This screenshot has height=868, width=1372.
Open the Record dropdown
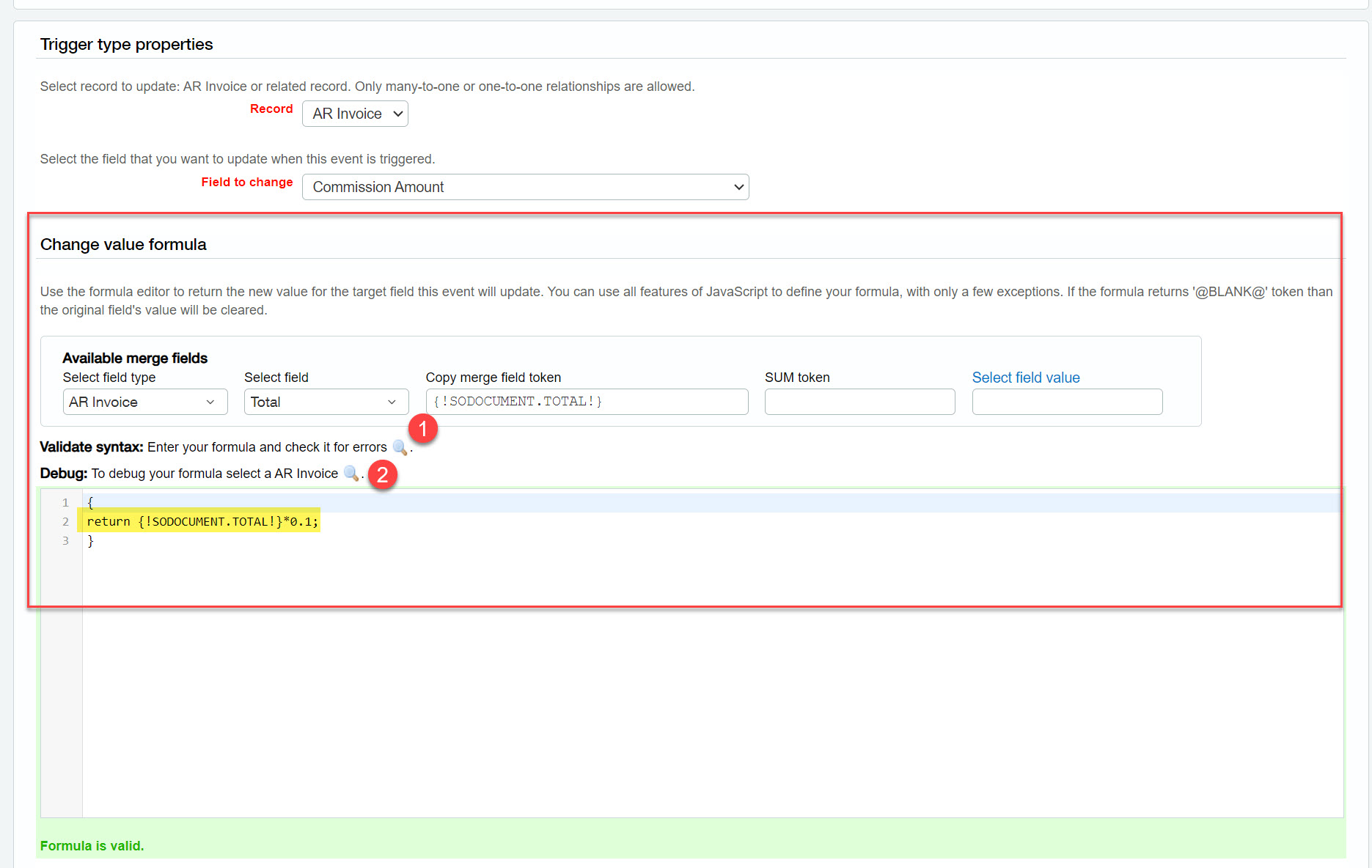(x=355, y=114)
